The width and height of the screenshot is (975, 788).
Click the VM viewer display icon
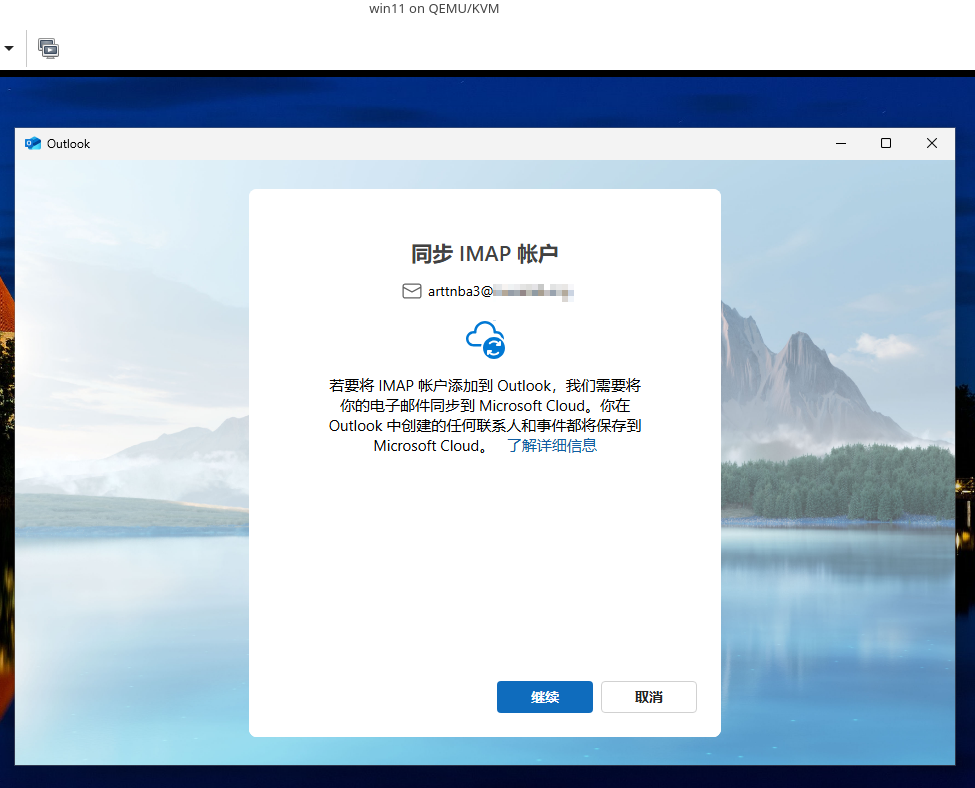click(x=48, y=48)
